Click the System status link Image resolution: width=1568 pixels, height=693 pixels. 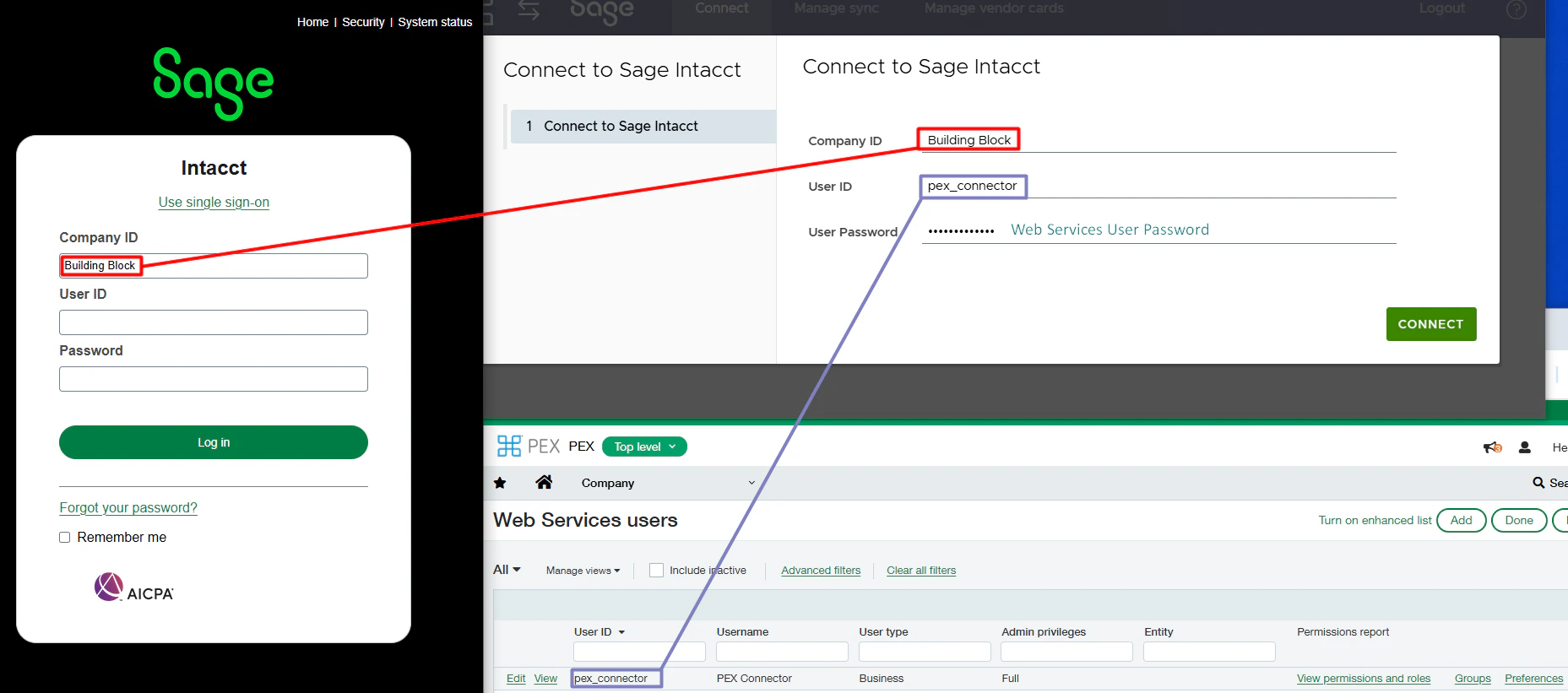pos(435,22)
